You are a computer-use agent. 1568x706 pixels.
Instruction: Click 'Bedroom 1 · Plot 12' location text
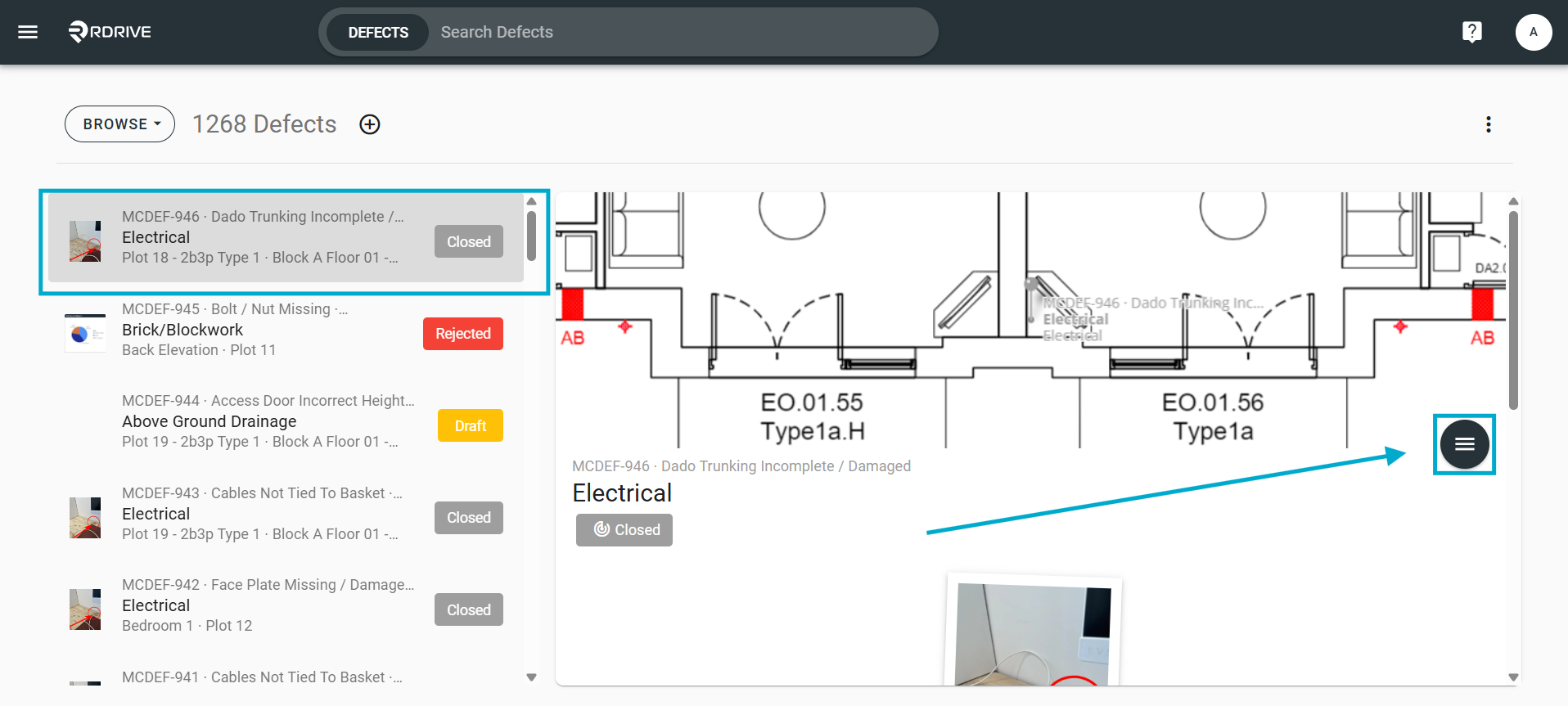pyautogui.click(x=187, y=626)
